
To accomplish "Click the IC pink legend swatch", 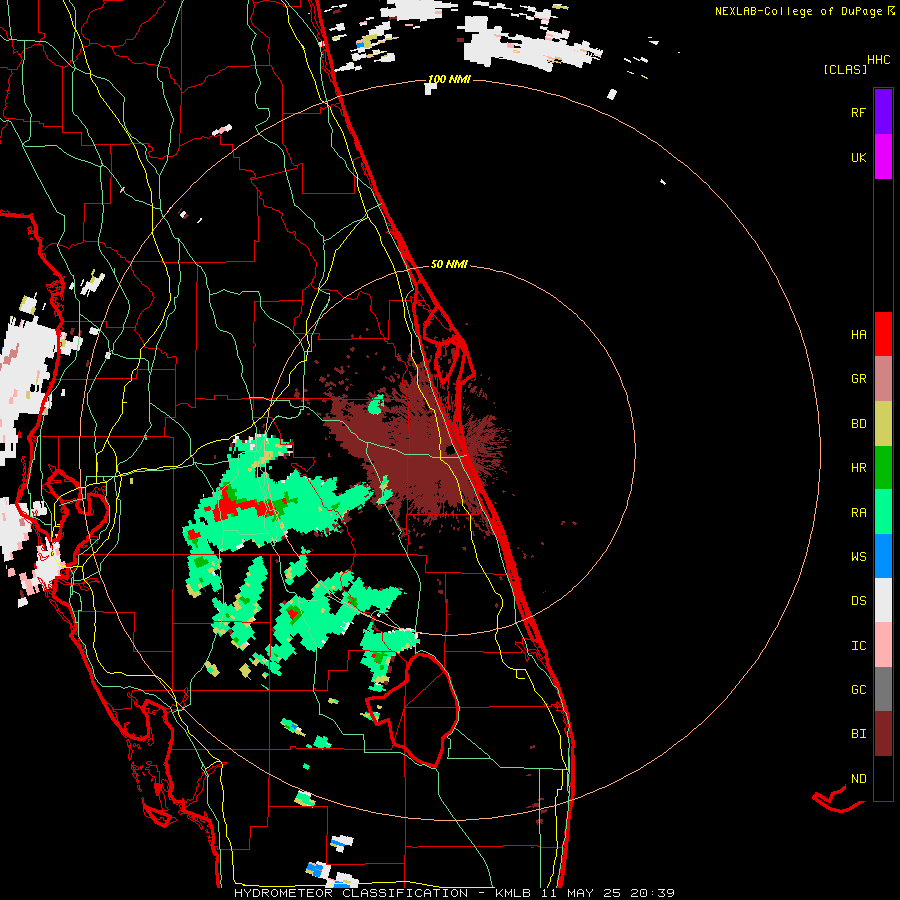I will (883, 645).
